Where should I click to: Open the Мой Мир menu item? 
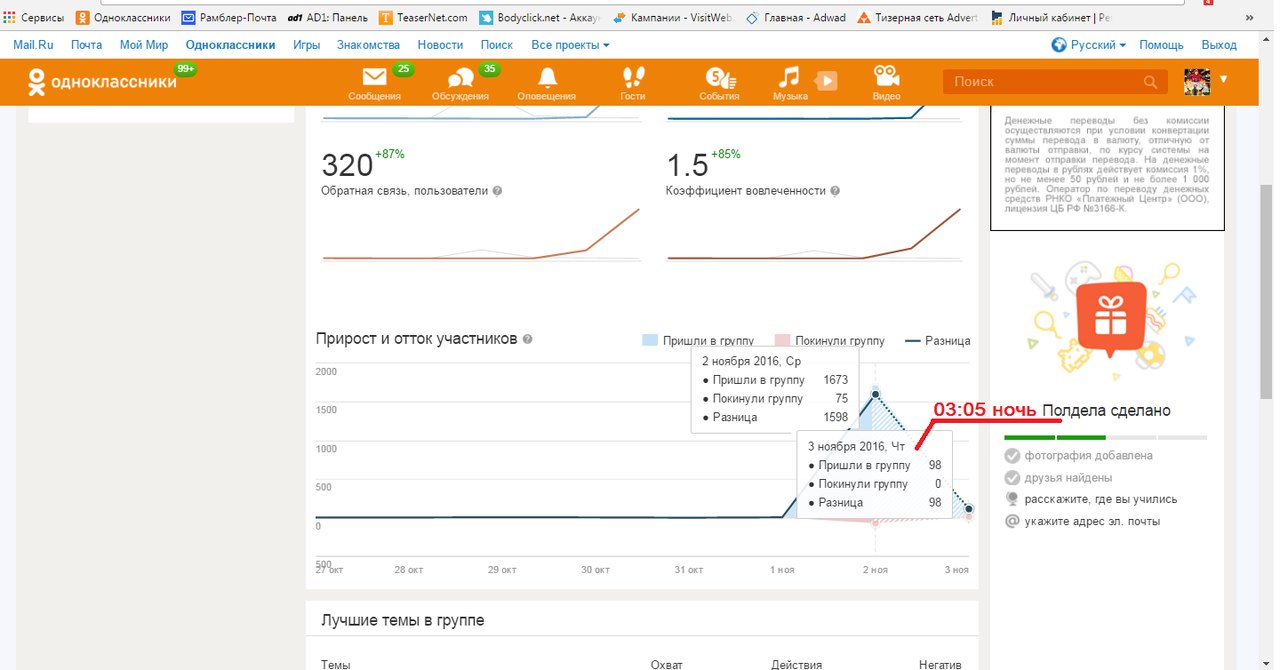144,45
